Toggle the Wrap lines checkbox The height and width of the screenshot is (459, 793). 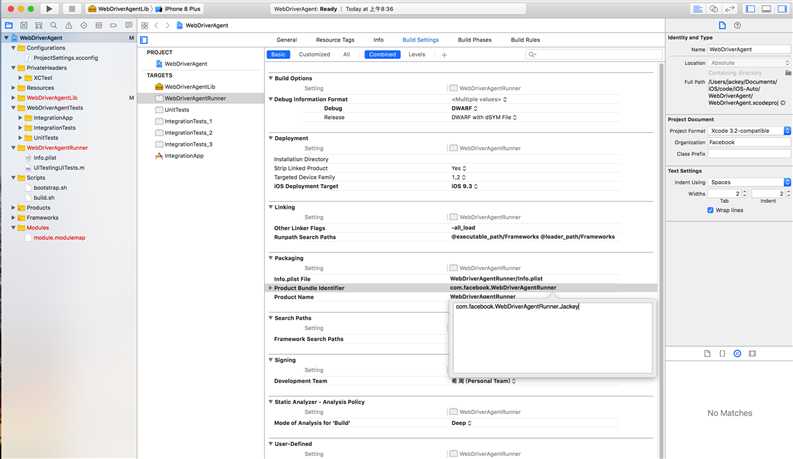click(x=710, y=210)
